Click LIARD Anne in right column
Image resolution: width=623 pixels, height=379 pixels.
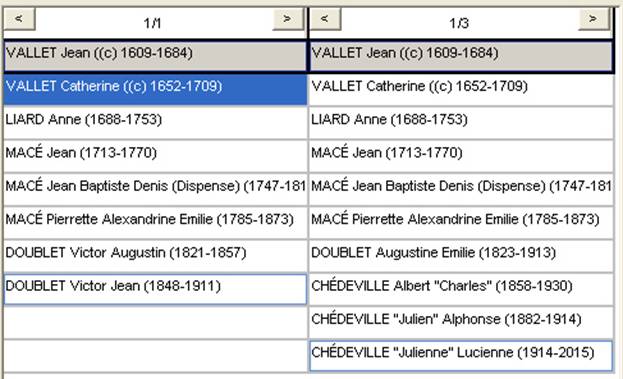[461, 123]
